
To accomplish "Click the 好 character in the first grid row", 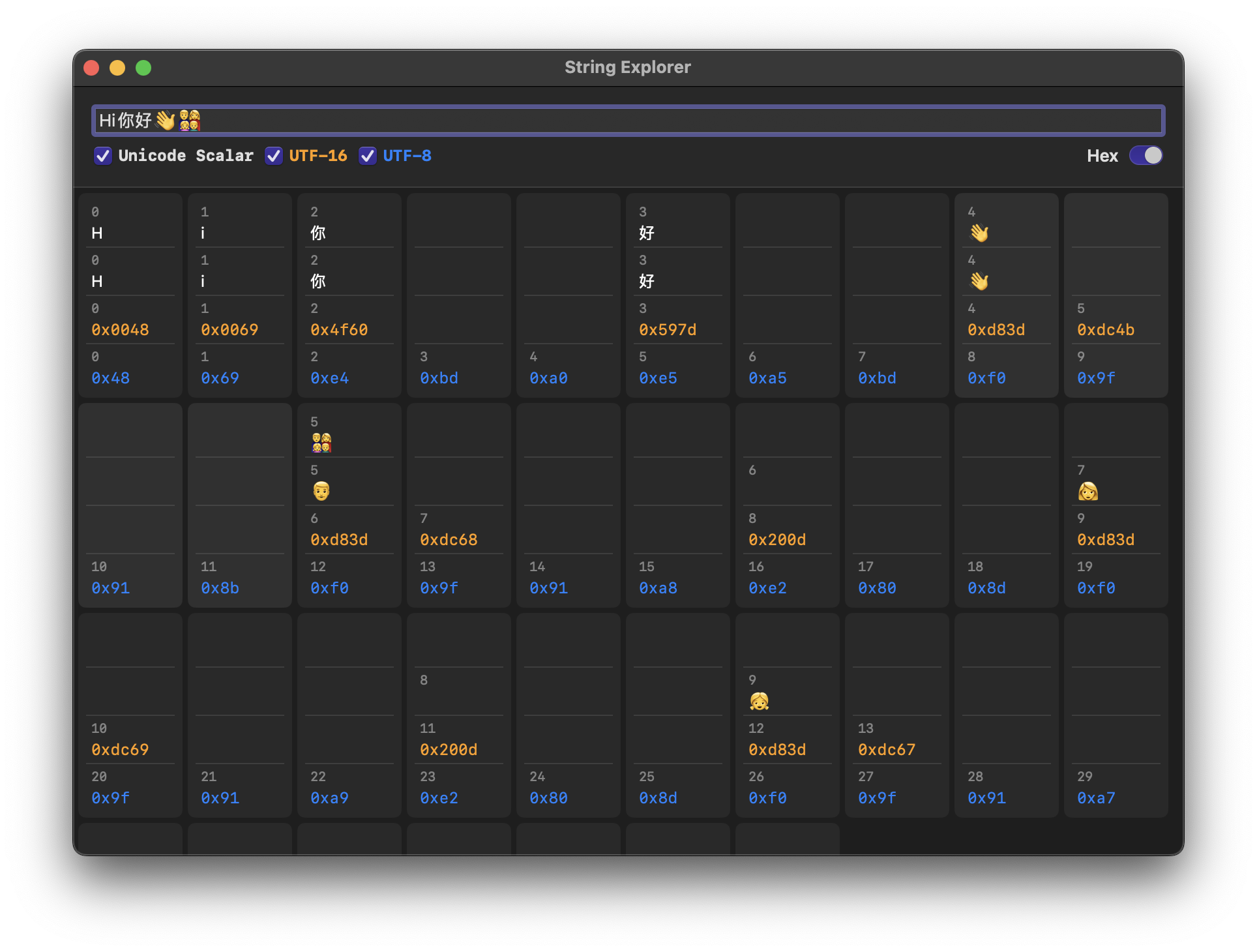I will coord(647,233).
